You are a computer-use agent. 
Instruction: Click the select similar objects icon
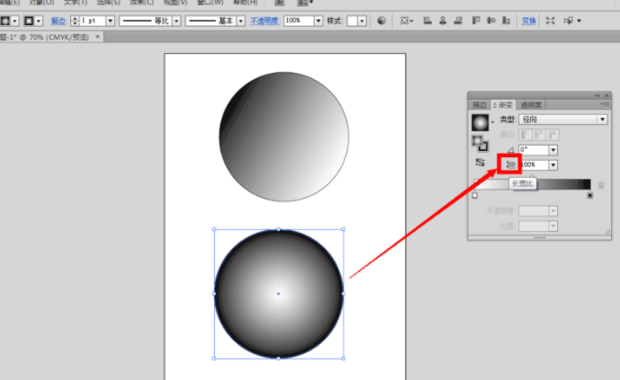tap(569, 21)
